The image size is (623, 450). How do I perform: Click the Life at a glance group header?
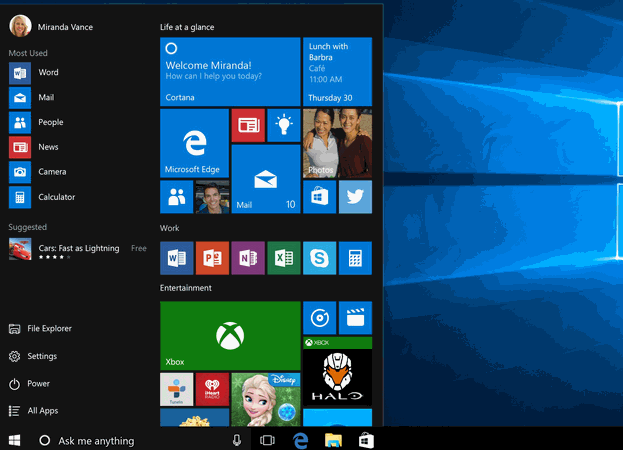(187, 27)
